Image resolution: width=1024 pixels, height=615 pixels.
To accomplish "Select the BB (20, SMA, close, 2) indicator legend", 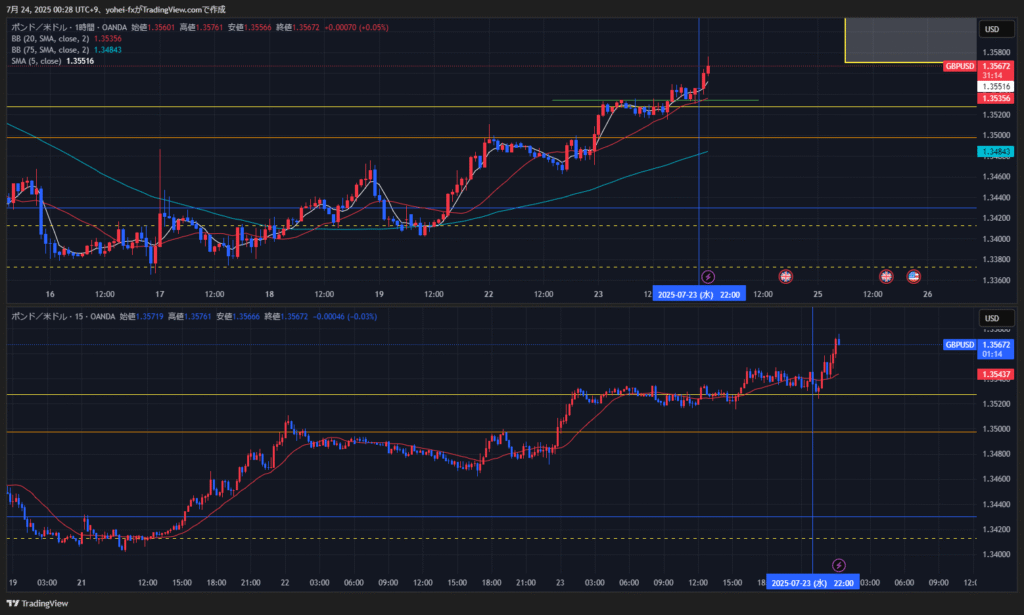I will pos(50,38).
